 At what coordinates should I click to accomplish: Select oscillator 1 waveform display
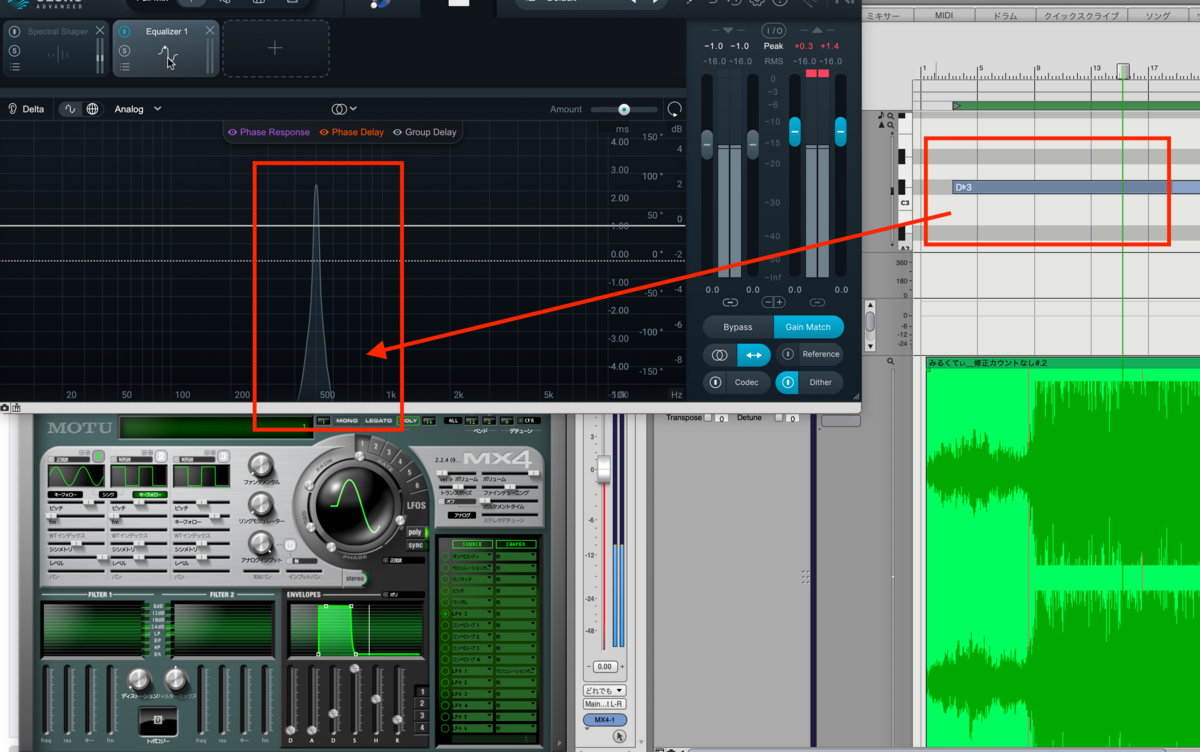click(x=77, y=476)
